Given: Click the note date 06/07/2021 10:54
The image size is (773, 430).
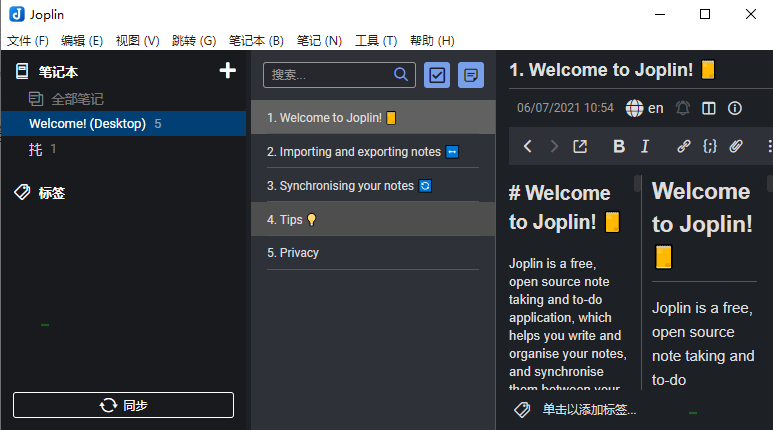Looking at the screenshot, I should (565, 108).
